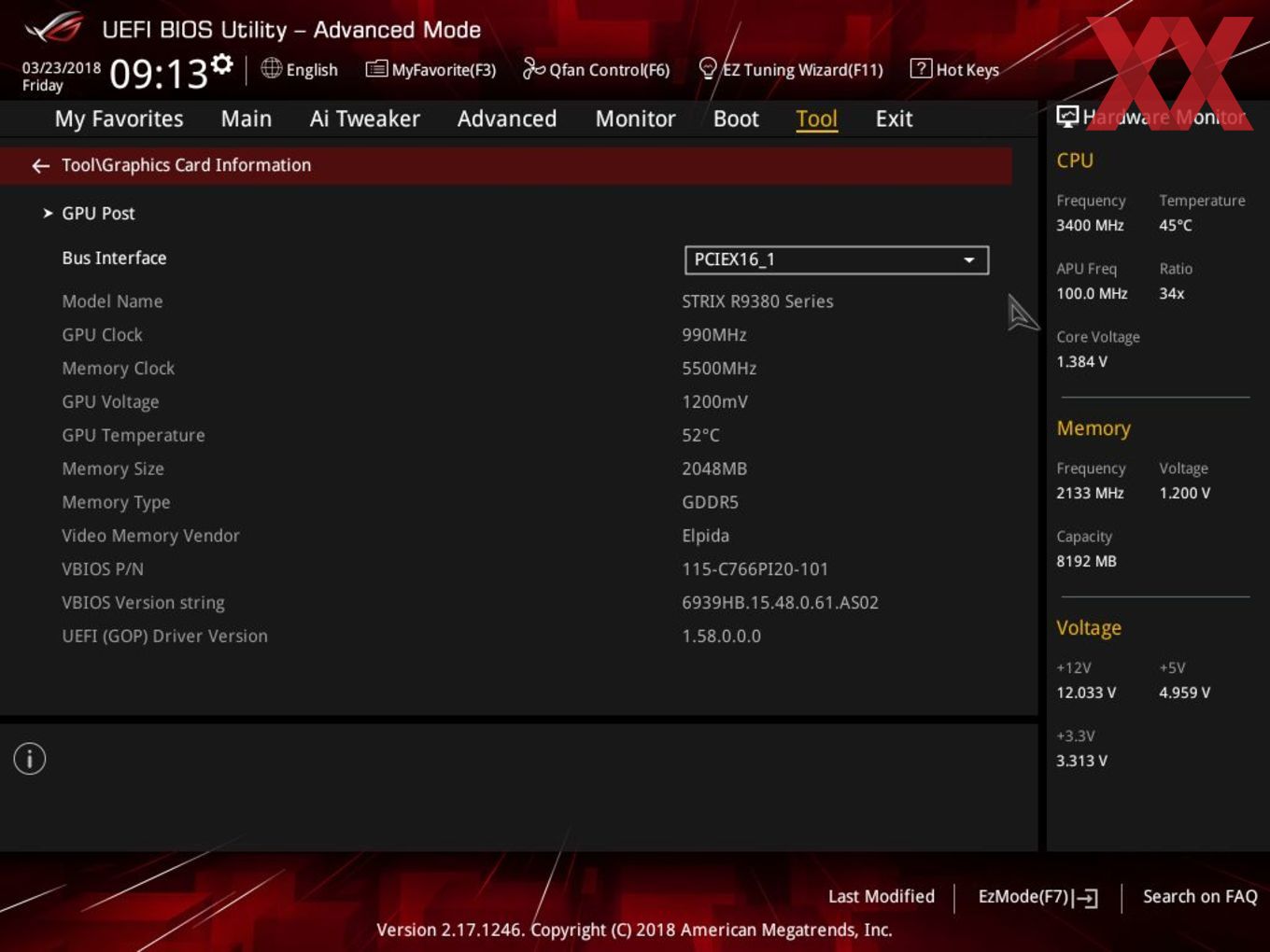1270x952 pixels.
Task: Switch to Ai Tweaker tab
Action: [x=364, y=119]
